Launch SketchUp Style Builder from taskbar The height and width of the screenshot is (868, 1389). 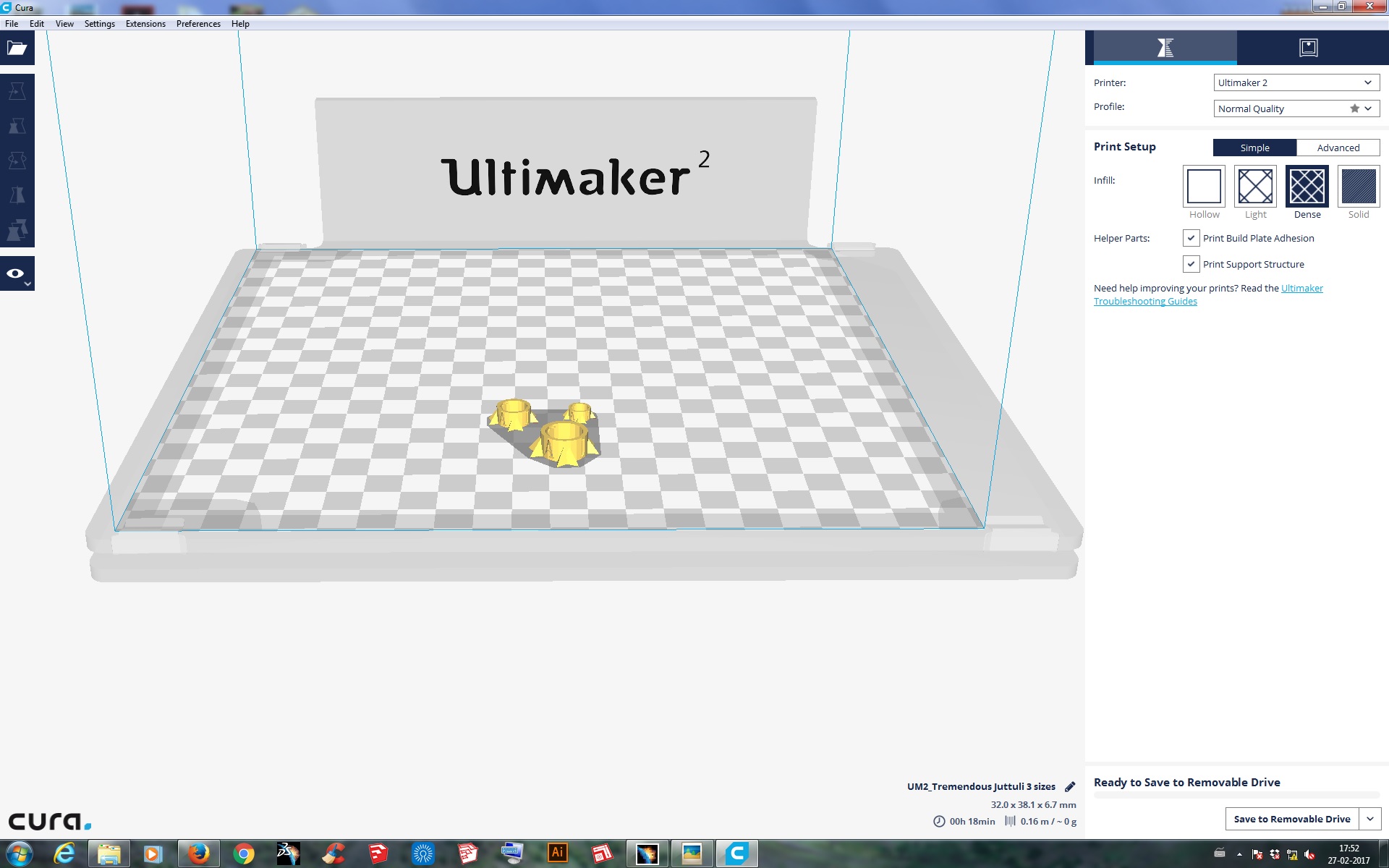pyautogui.click(x=603, y=854)
